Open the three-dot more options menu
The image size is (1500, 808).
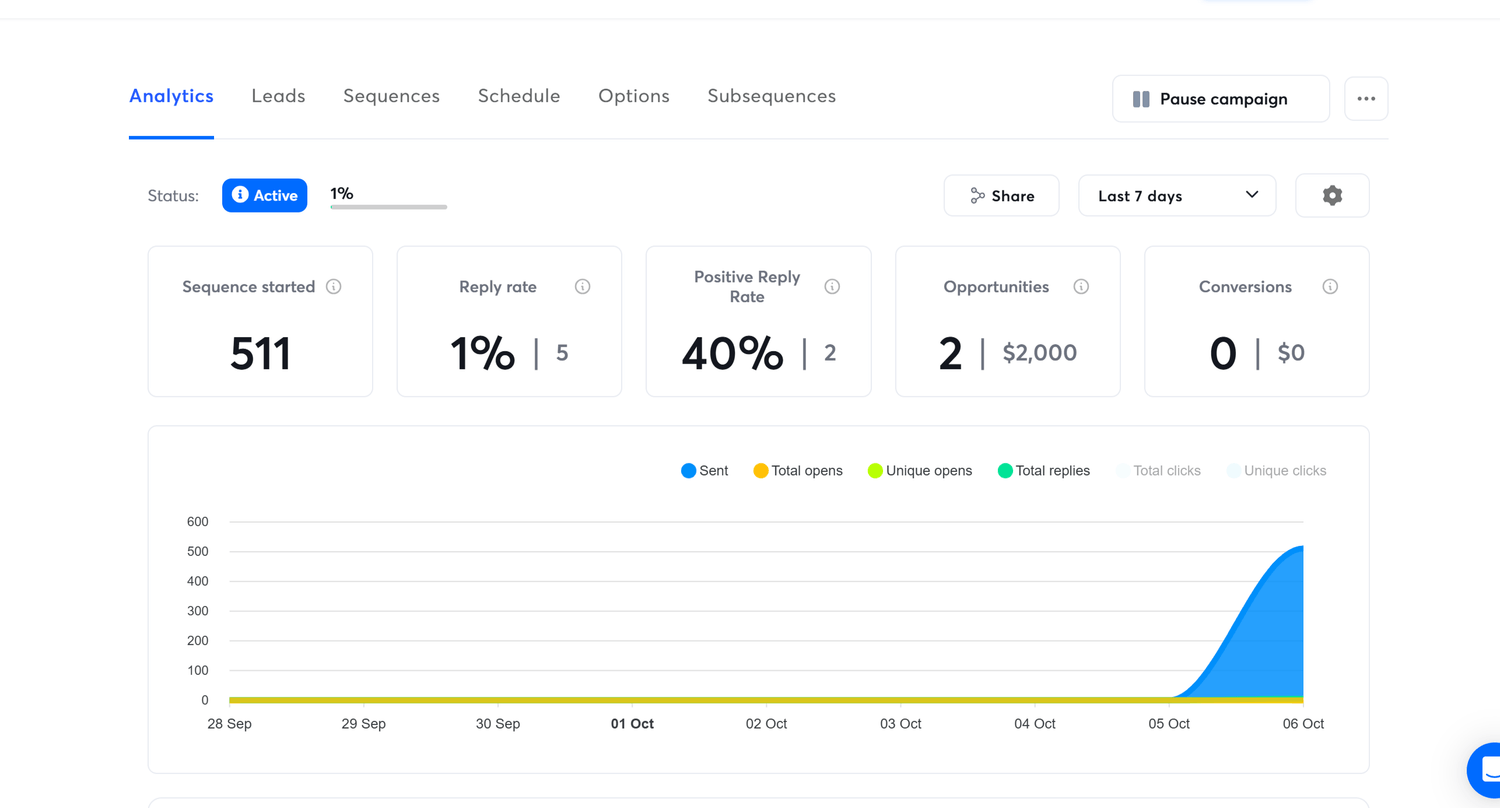pos(1366,99)
